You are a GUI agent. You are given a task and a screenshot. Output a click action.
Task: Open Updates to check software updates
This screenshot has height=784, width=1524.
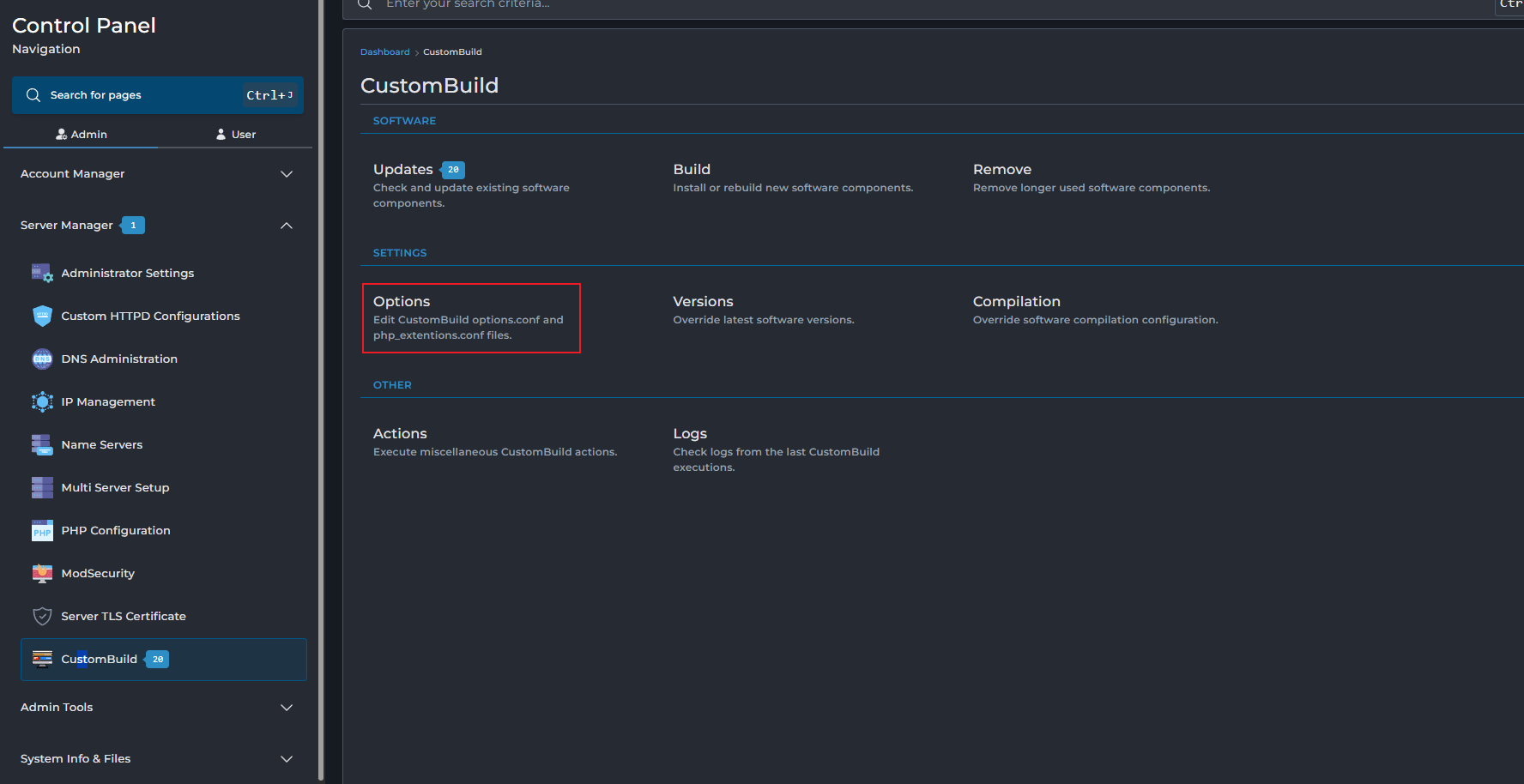[x=402, y=170]
